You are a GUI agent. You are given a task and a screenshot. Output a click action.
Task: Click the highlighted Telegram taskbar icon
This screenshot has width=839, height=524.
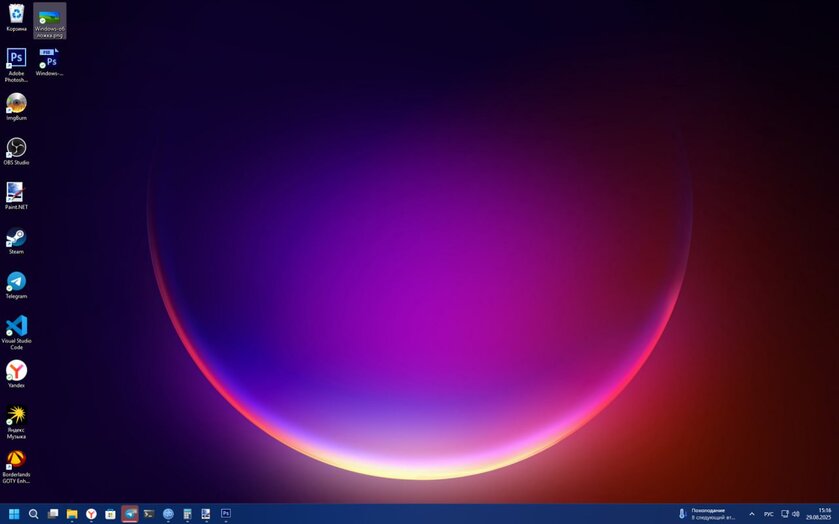(x=129, y=514)
